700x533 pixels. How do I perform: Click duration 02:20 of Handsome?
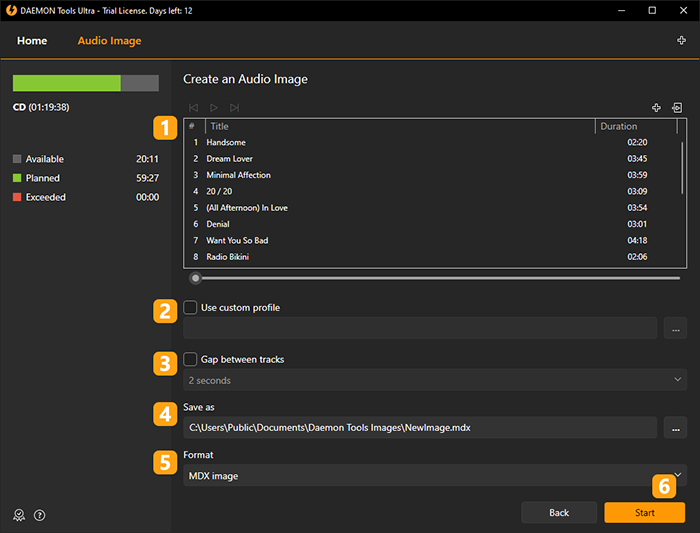[x=637, y=142]
